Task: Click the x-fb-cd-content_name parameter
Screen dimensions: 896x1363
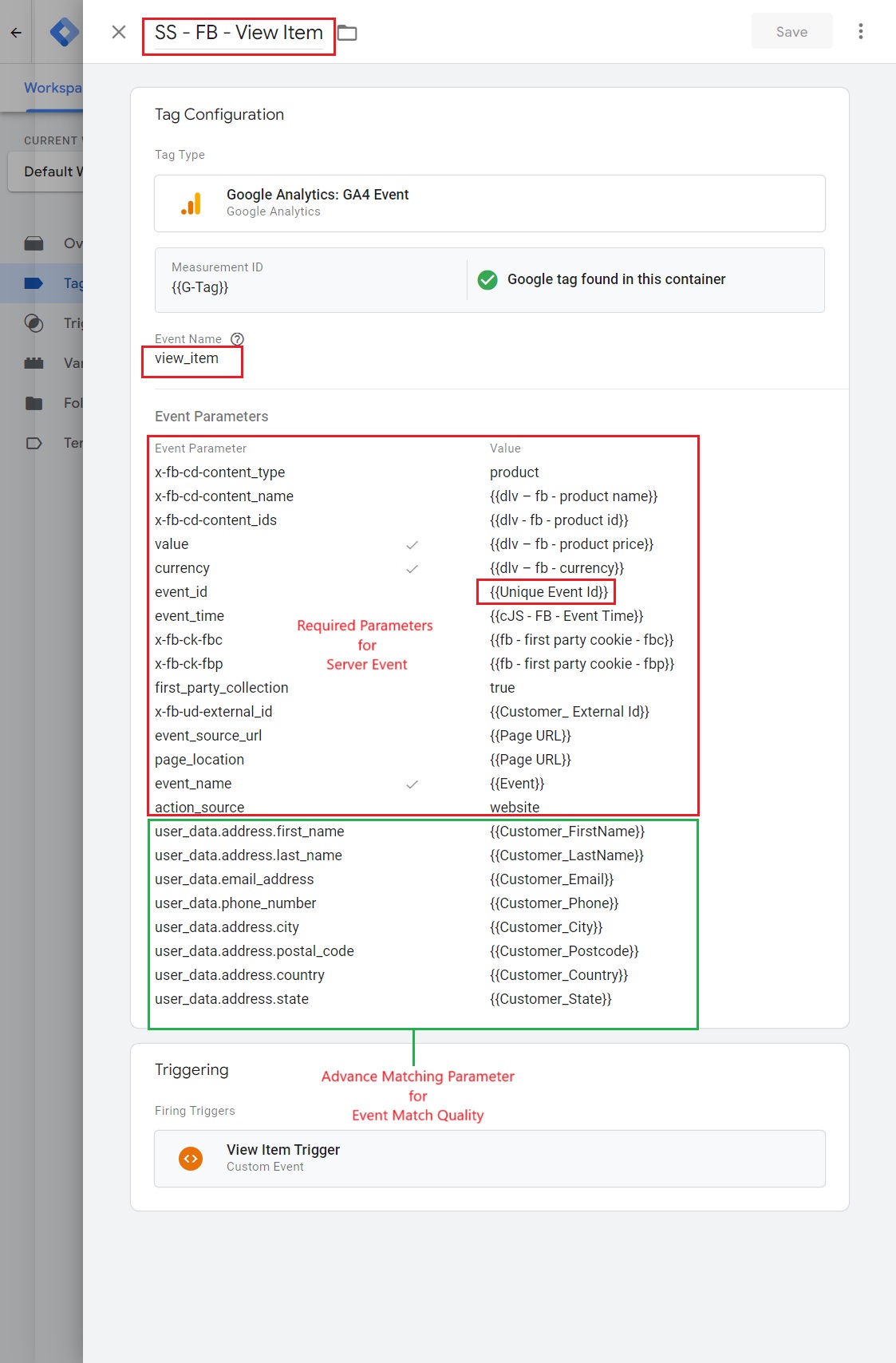Action: 224,496
